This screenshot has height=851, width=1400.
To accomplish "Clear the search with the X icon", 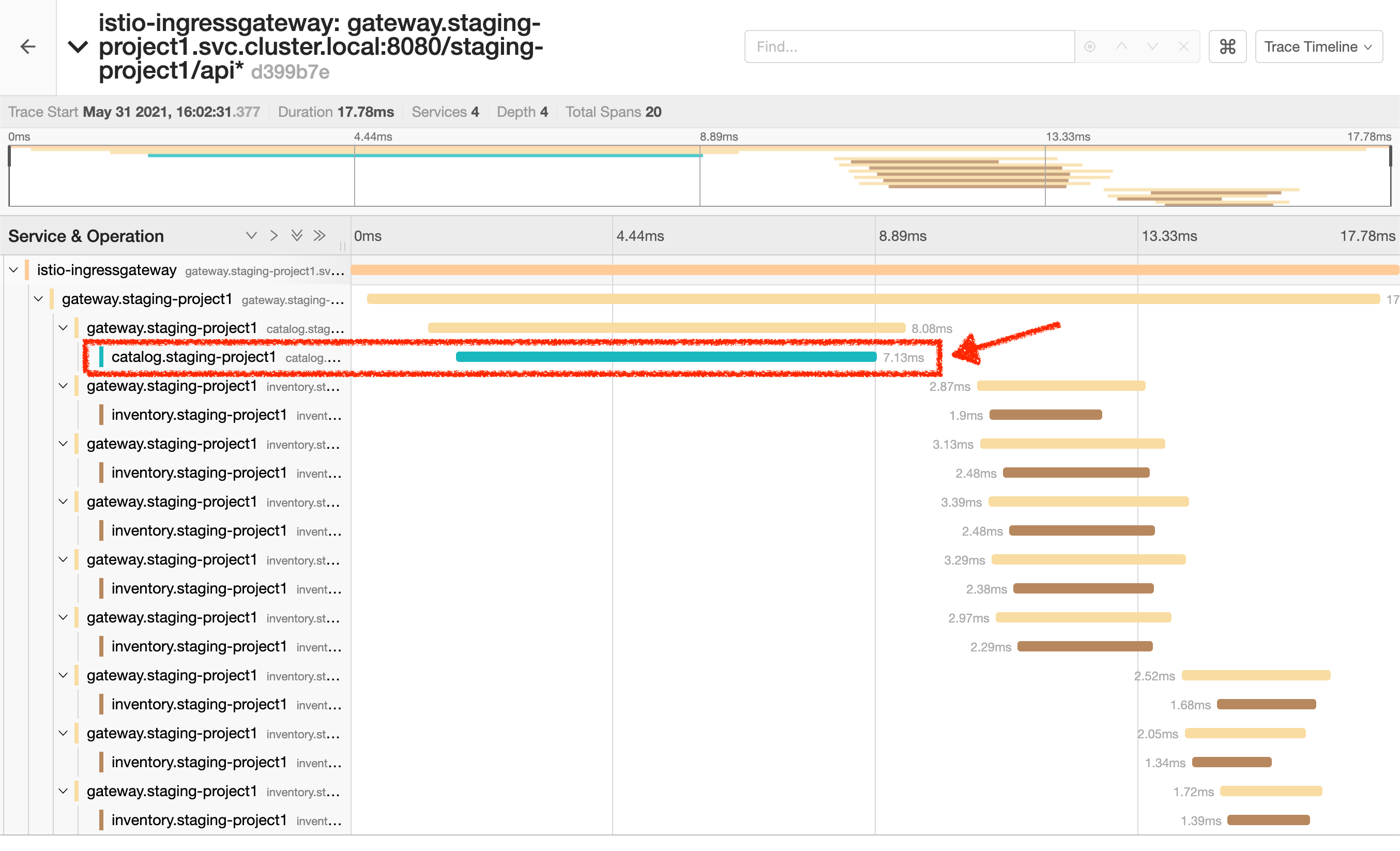I will (x=1183, y=47).
